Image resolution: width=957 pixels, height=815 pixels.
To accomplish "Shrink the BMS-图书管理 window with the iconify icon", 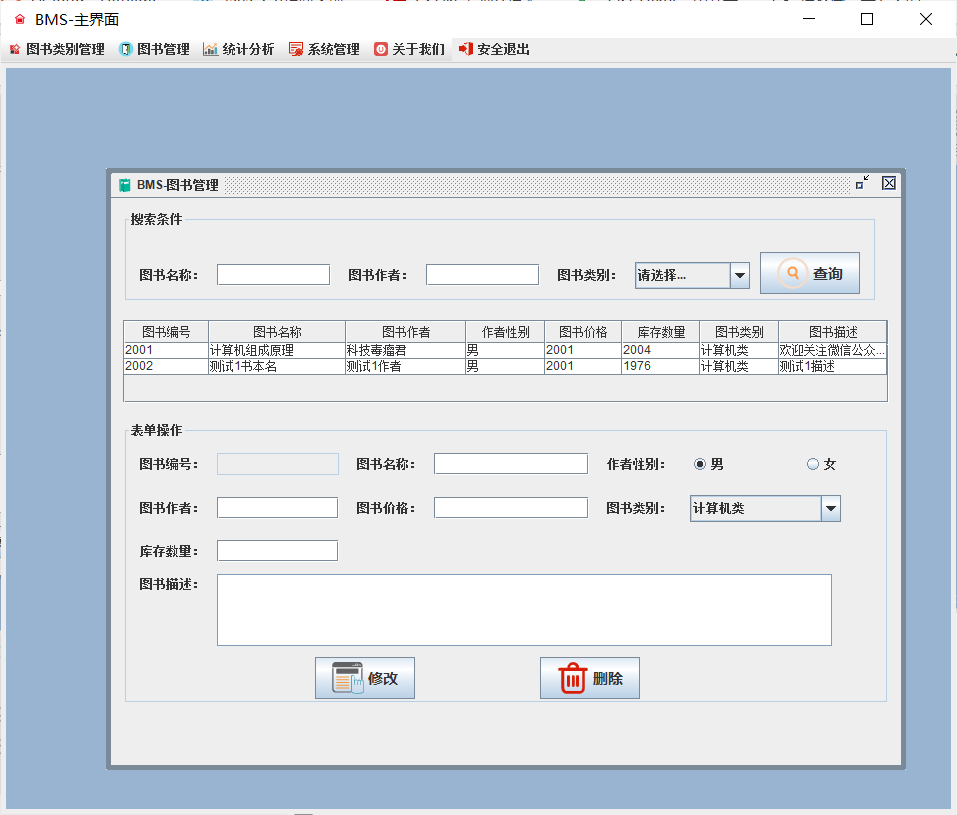I will pos(862,183).
